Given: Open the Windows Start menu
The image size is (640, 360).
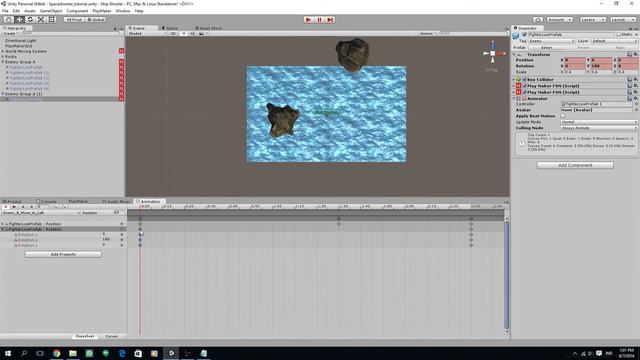Looking at the screenshot, I should pos(7,353).
